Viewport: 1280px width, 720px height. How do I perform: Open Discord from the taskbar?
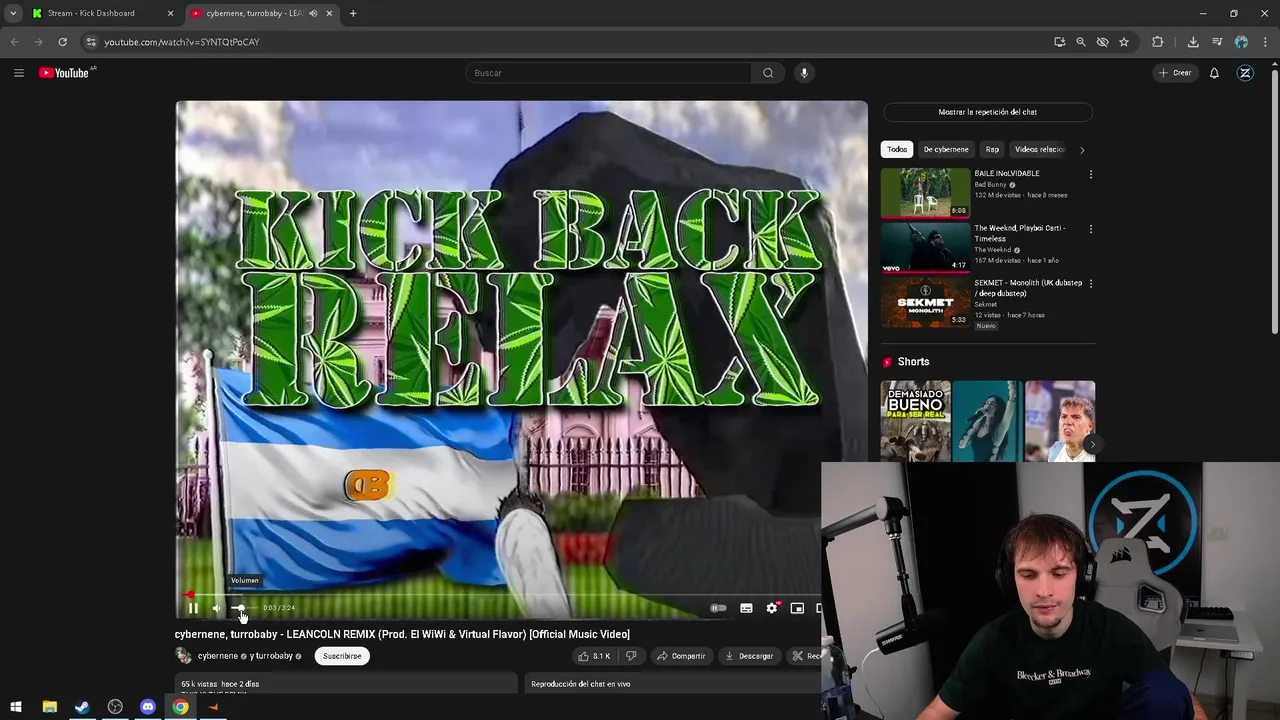(148, 707)
